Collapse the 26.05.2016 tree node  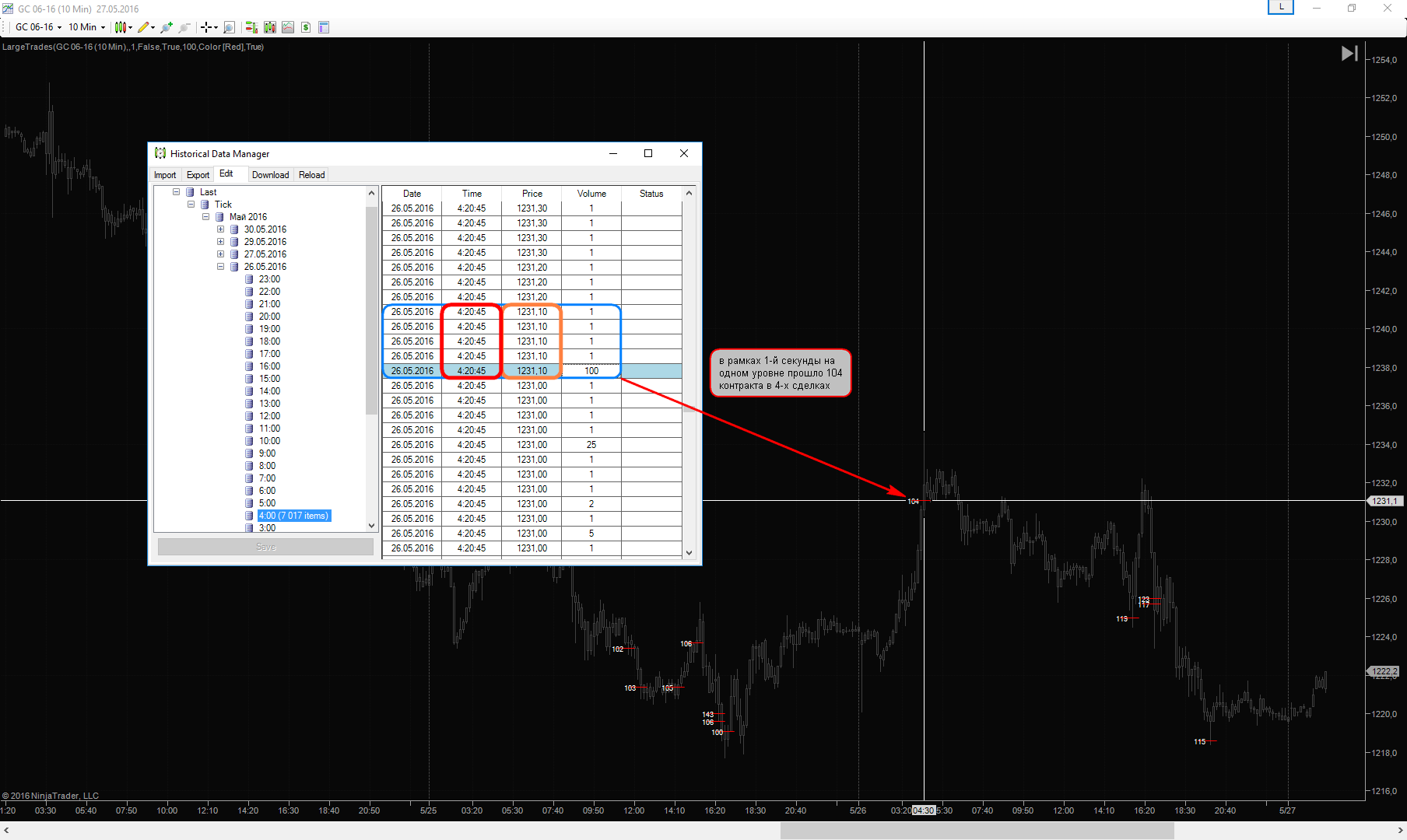point(220,267)
